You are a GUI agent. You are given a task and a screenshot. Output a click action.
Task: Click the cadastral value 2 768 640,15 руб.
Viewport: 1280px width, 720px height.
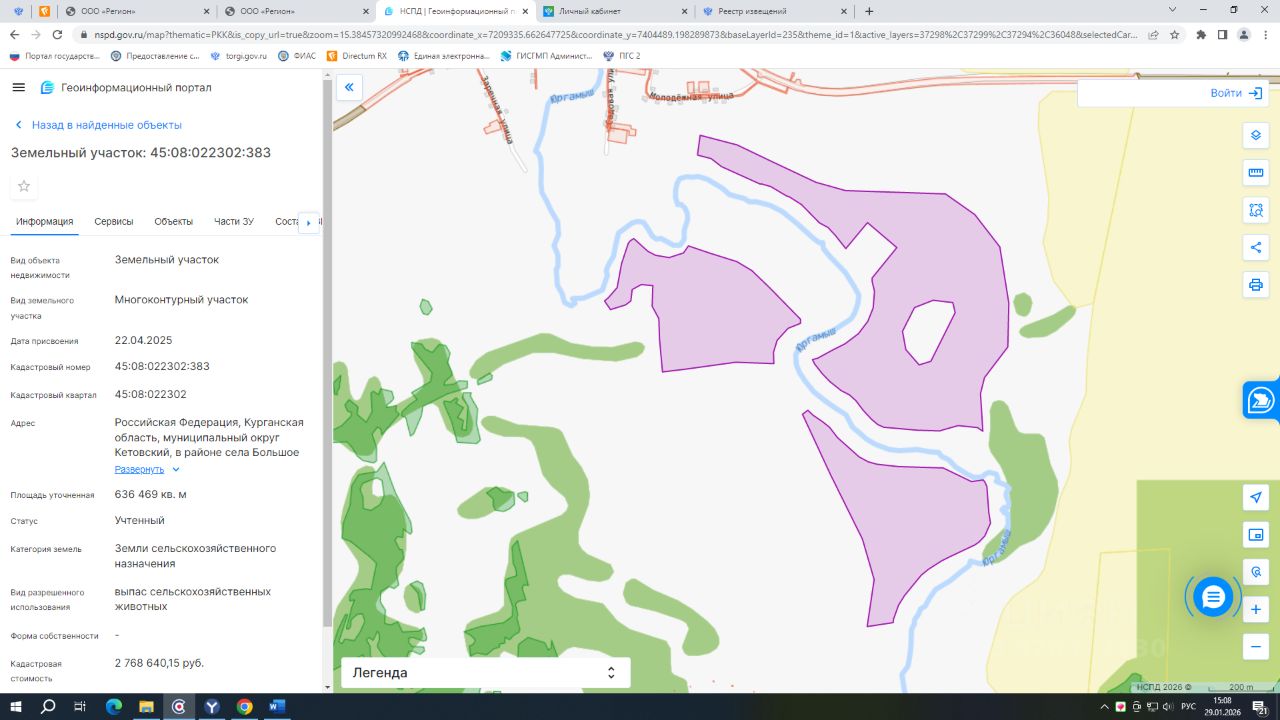click(159, 663)
